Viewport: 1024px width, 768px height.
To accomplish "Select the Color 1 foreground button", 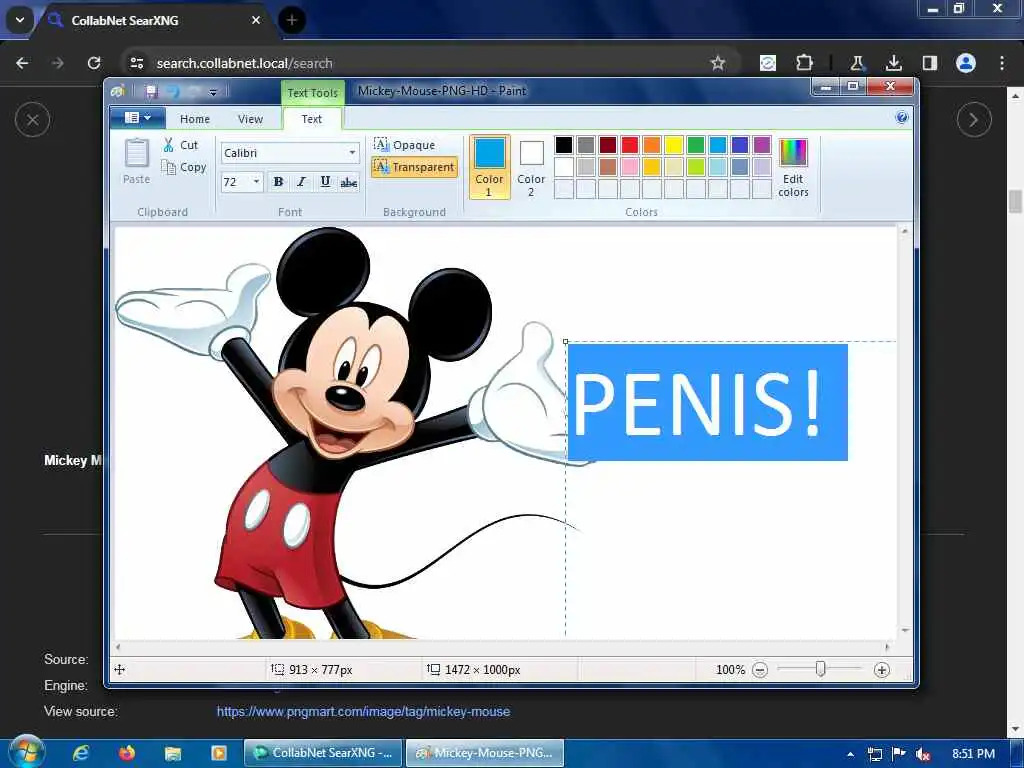I will coord(489,167).
